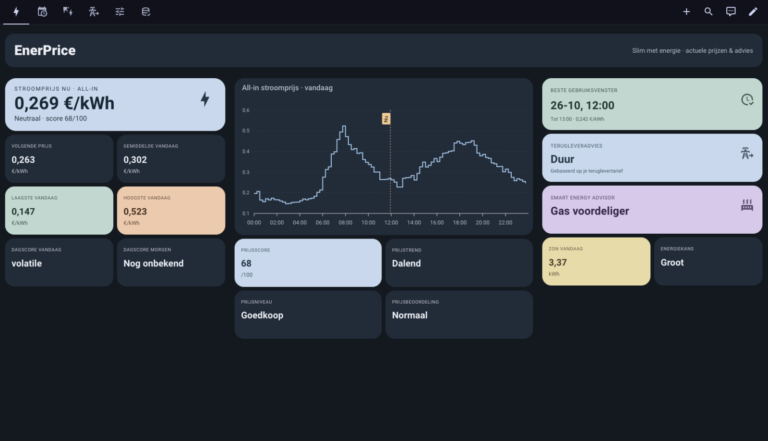Viewport: 768px width, 441px height.
Task: Open the Prijsscore 68 card
Action: pyautogui.click(x=308, y=263)
